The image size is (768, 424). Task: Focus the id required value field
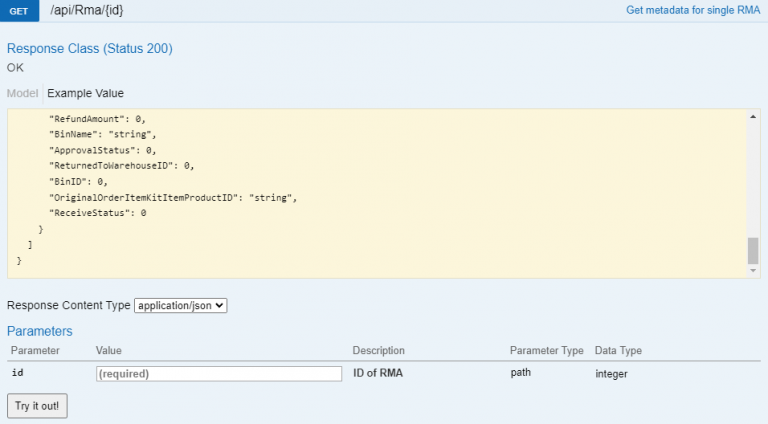tap(219, 374)
